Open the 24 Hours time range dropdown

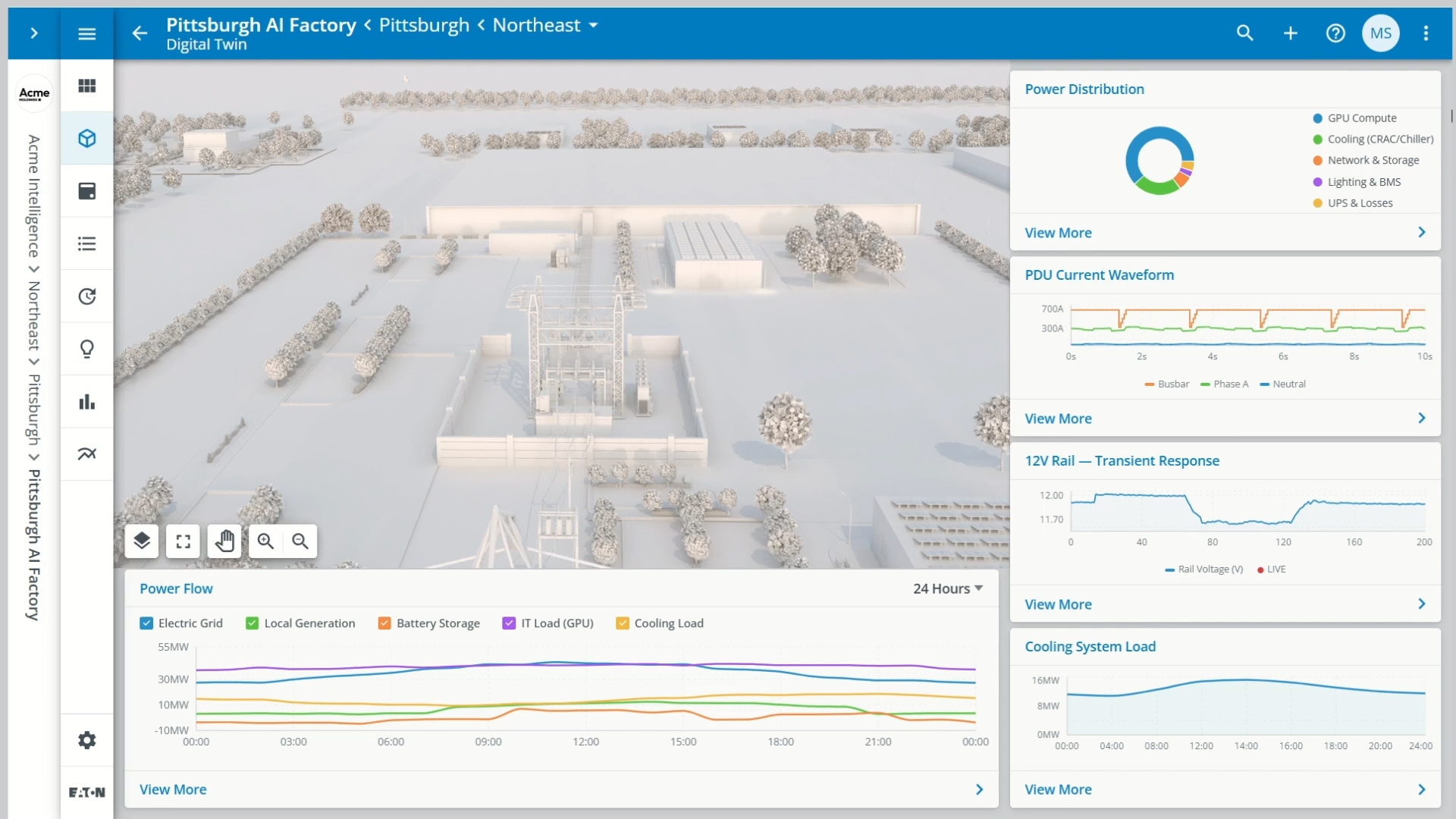click(x=948, y=588)
